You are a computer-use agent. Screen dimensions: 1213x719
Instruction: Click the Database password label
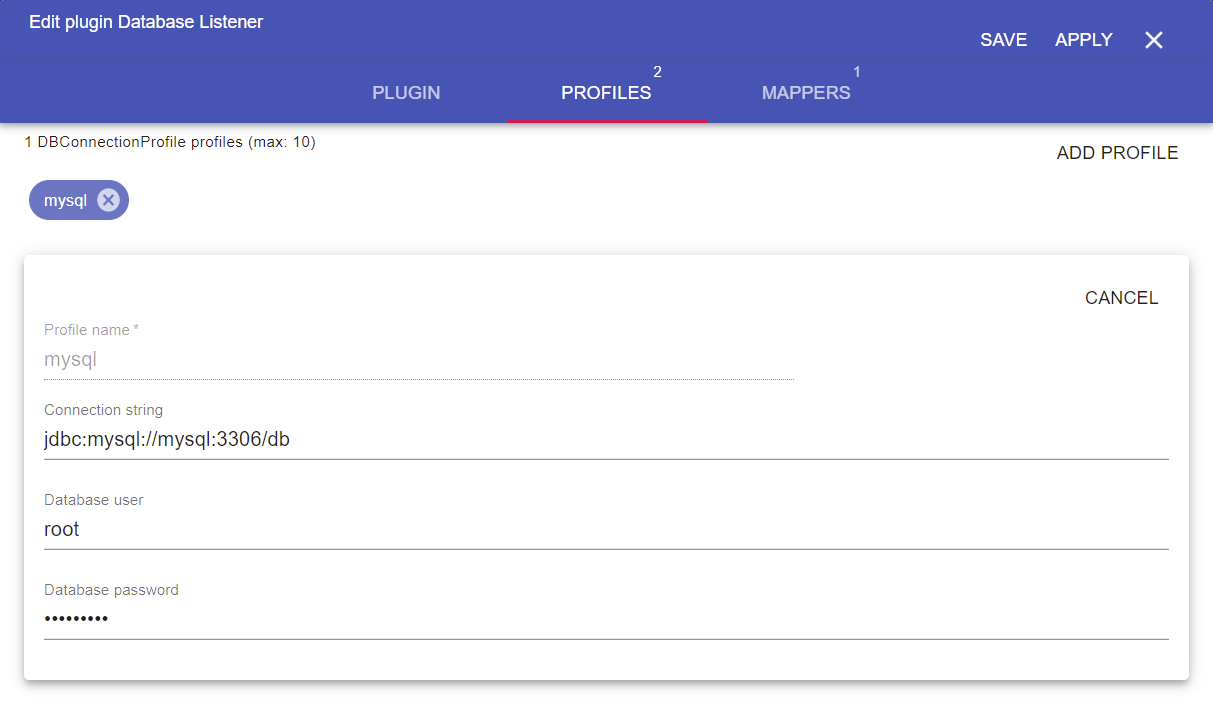pyautogui.click(x=111, y=590)
